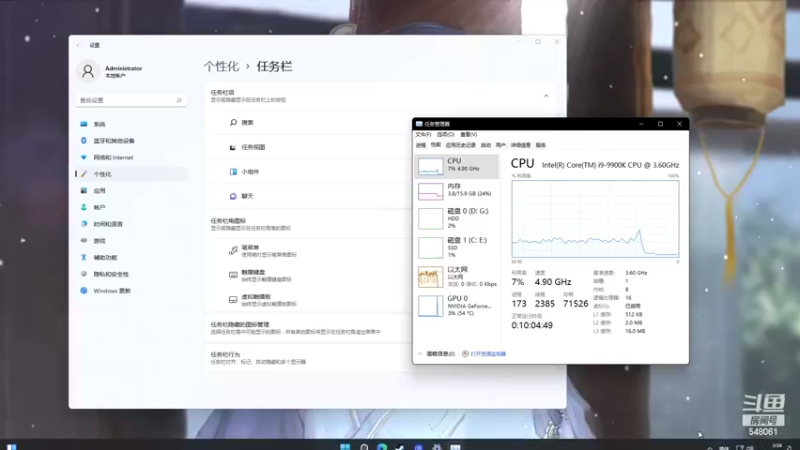The image size is (800, 450).
Task: Expand the 任务栏角图标 section
Action: click(309, 224)
